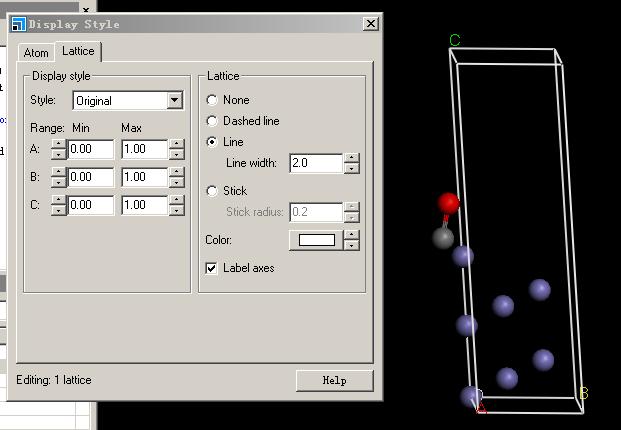Switch to the Atom tab
Image resolution: width=621 pixels, height=430 pixels.
(x=36, y=53)
